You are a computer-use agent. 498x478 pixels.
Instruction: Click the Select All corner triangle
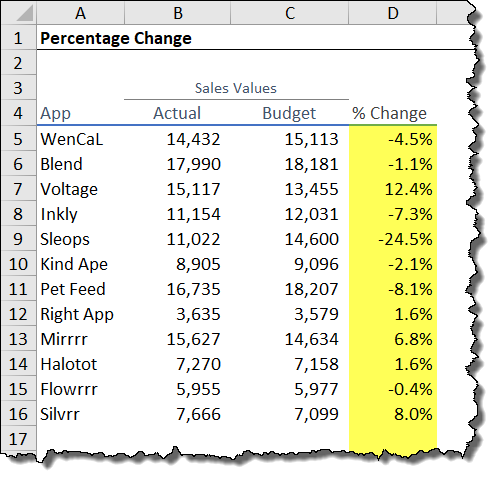[x=19, y=13]
